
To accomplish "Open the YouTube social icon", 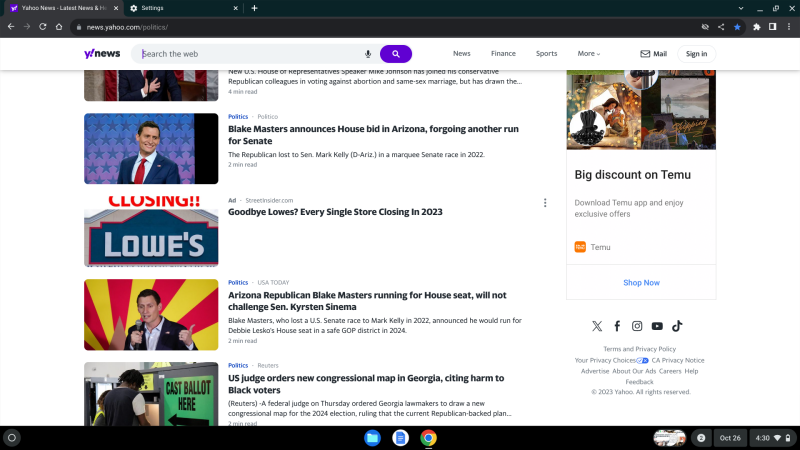I will (x=657, y=326).
